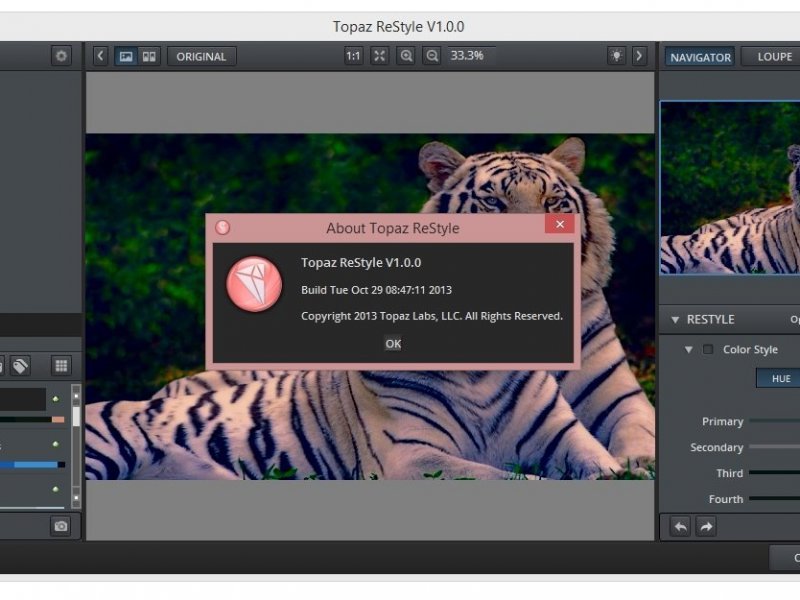Click OK in About dialog

393,344
